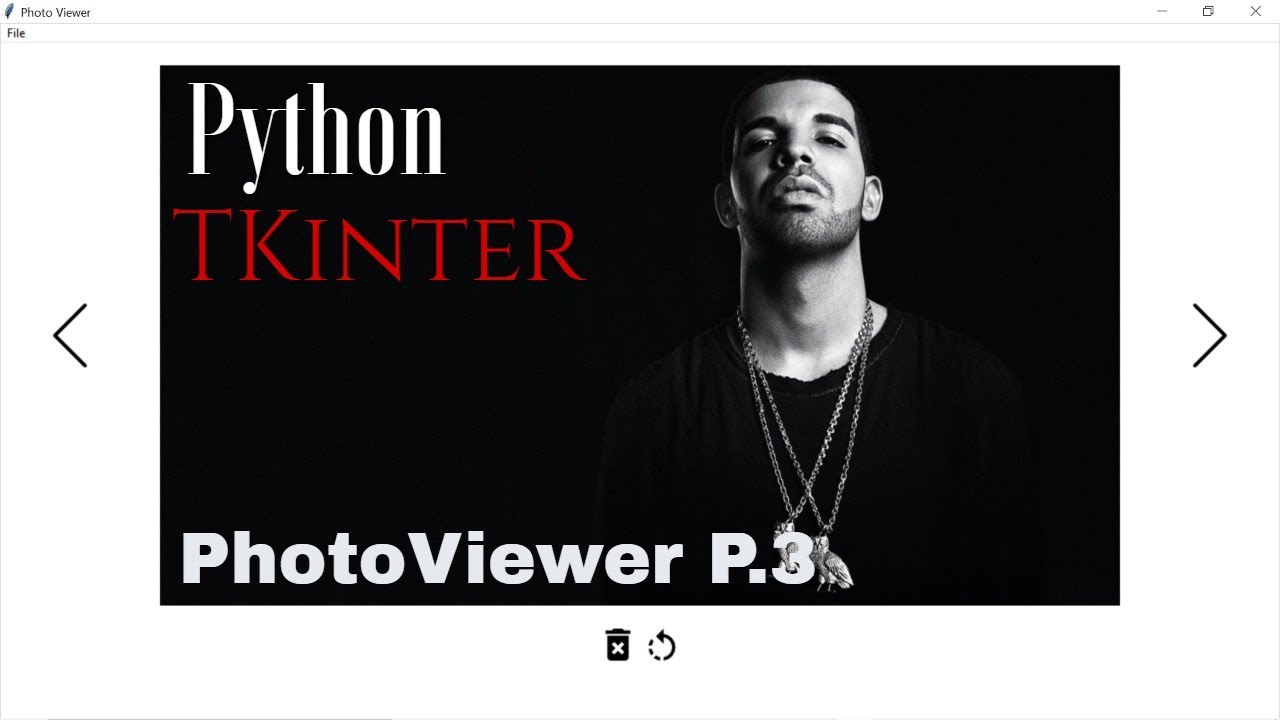The image size is (1280, 720).
Task: Click the PhotoViewer P.3 caption in photo
Action: 497,559
